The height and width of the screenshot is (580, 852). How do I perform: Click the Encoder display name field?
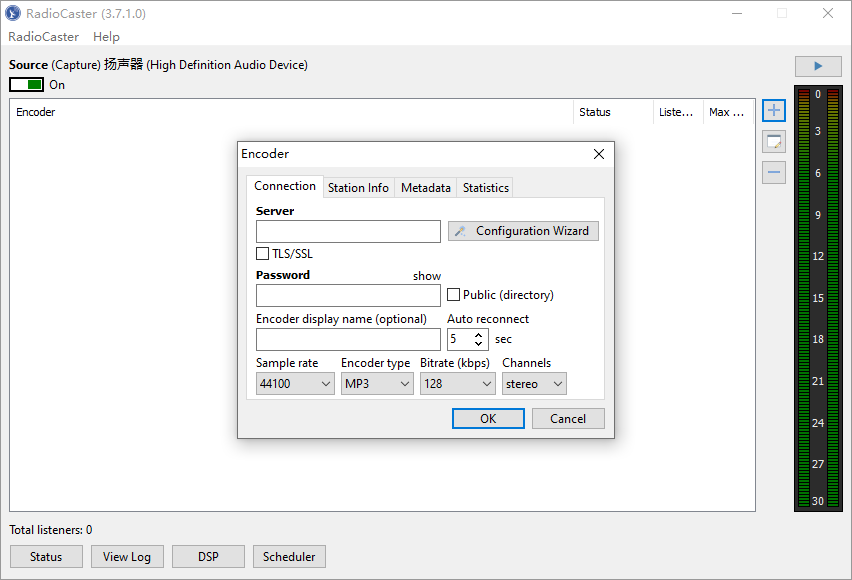coord(348,339)
